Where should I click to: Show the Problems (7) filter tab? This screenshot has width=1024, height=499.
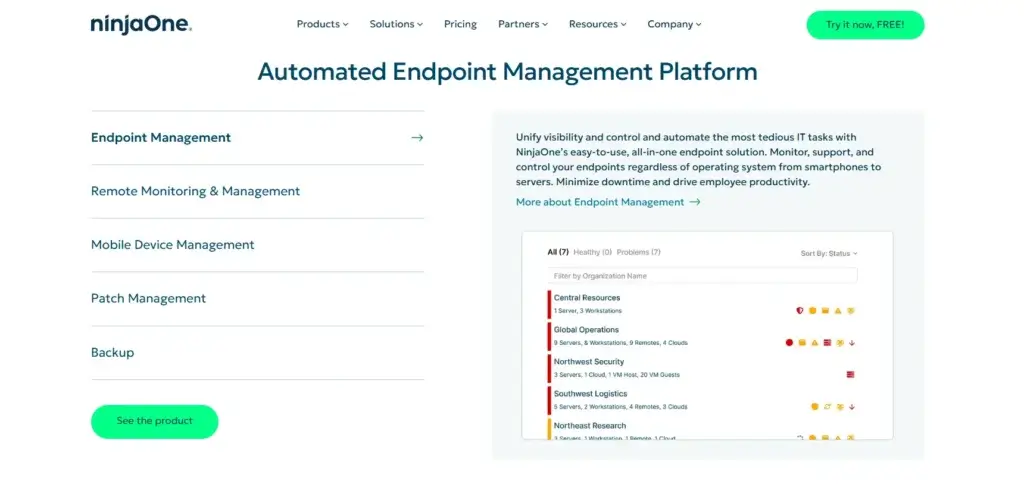tap(638, 252)
